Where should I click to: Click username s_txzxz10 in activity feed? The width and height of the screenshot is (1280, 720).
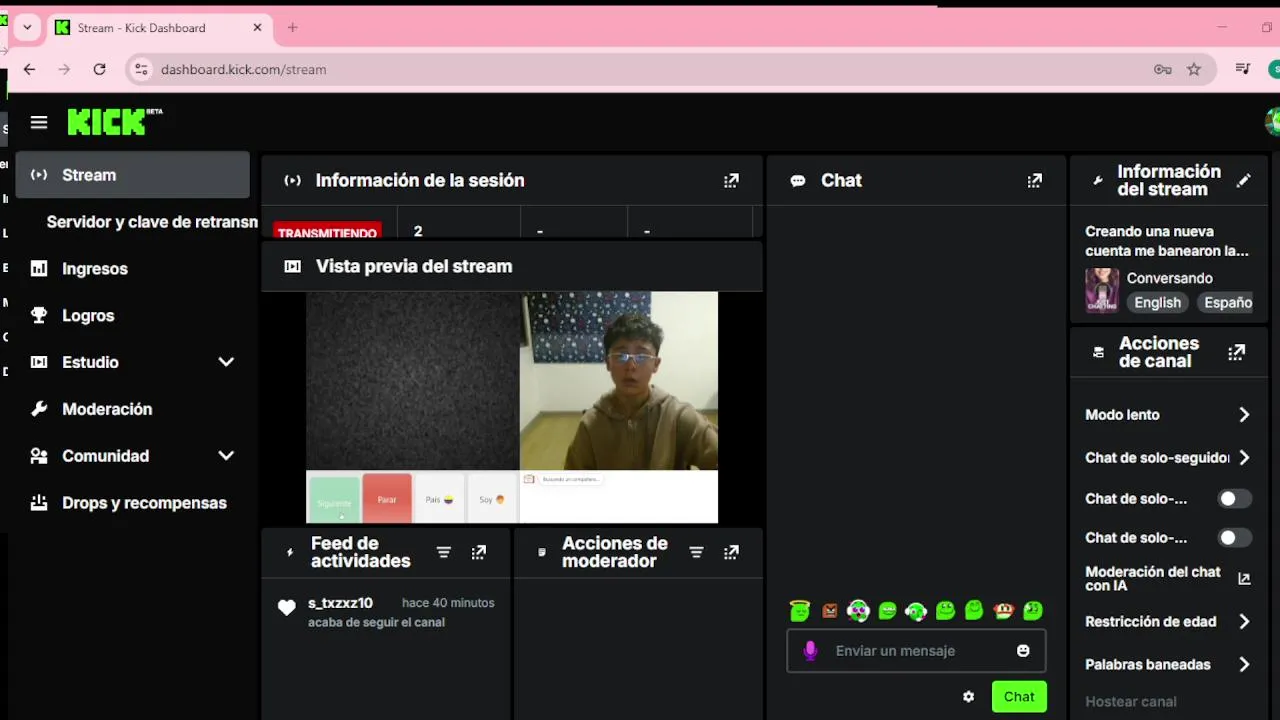(340, 603)
